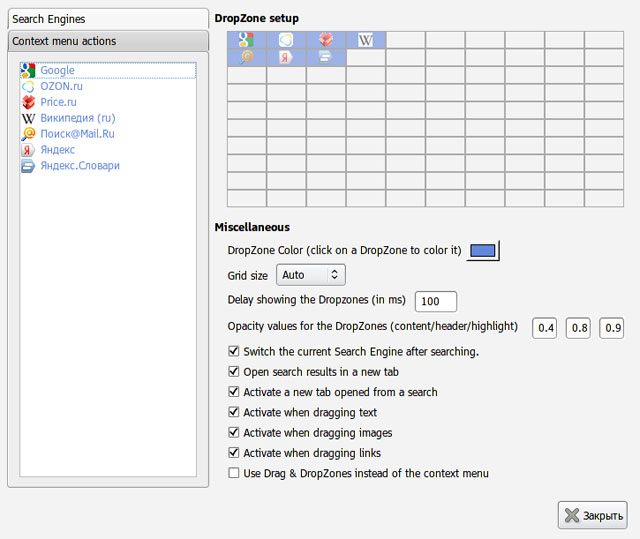The height and width of the screenshot is (539, 640).
Task: Click the Яндекс.Словари DropZone cell in the grid
Action: tap(326, 58)
